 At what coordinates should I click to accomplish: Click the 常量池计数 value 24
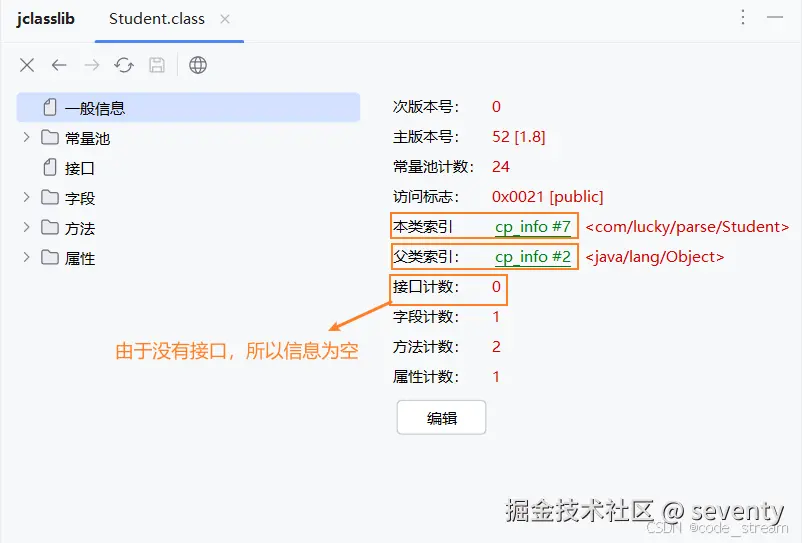pyautogui.click(x=501, y=167)
